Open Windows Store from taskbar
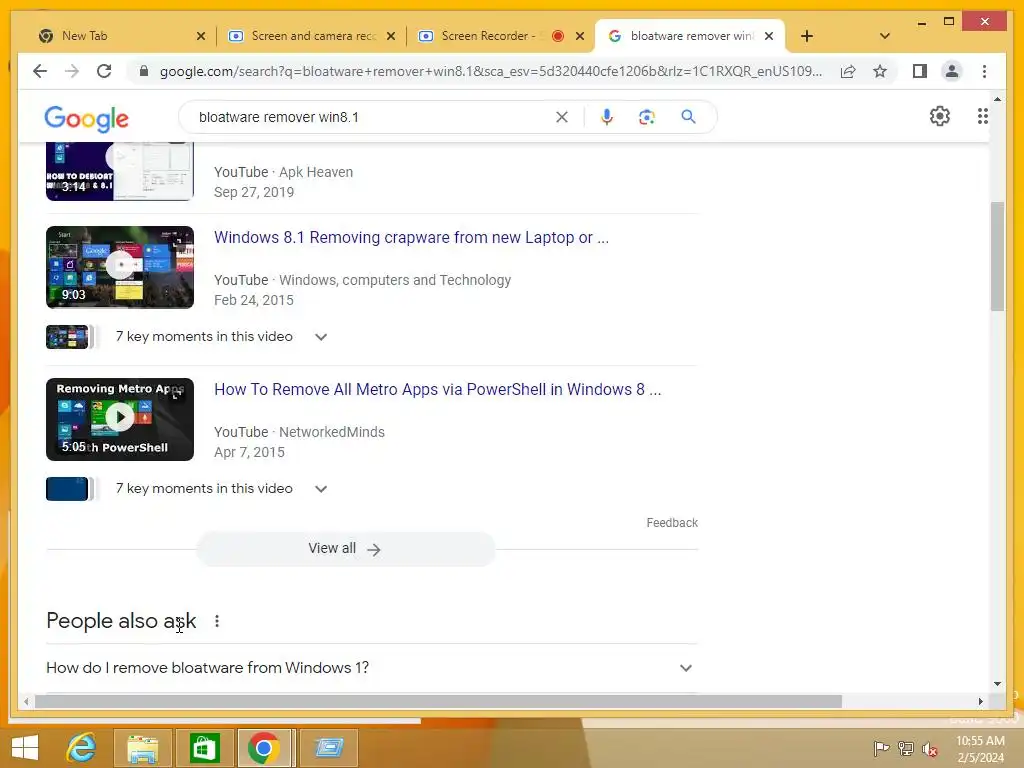The width and height of the screenshot is (1024, 768). [x=204, y=748]
